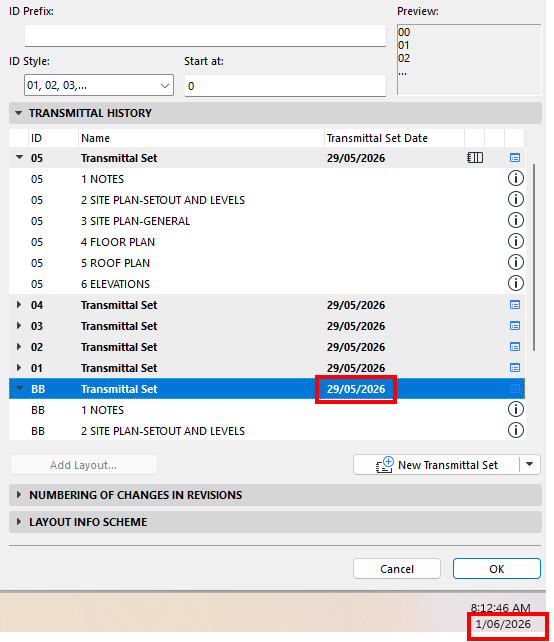Click details icon of Transmittal Set 02

(x=515, y=347)
